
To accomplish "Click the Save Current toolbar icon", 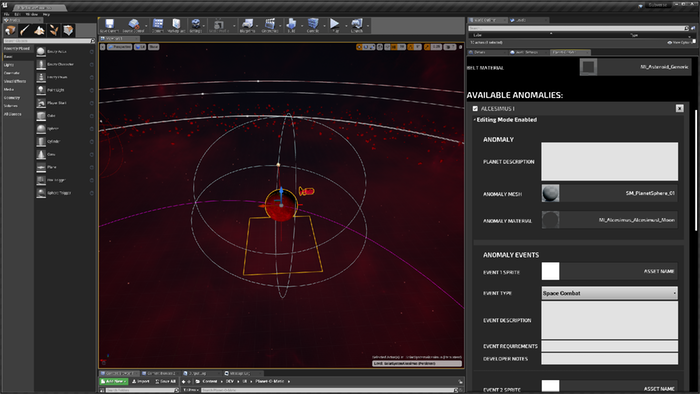I will point(109,25).
